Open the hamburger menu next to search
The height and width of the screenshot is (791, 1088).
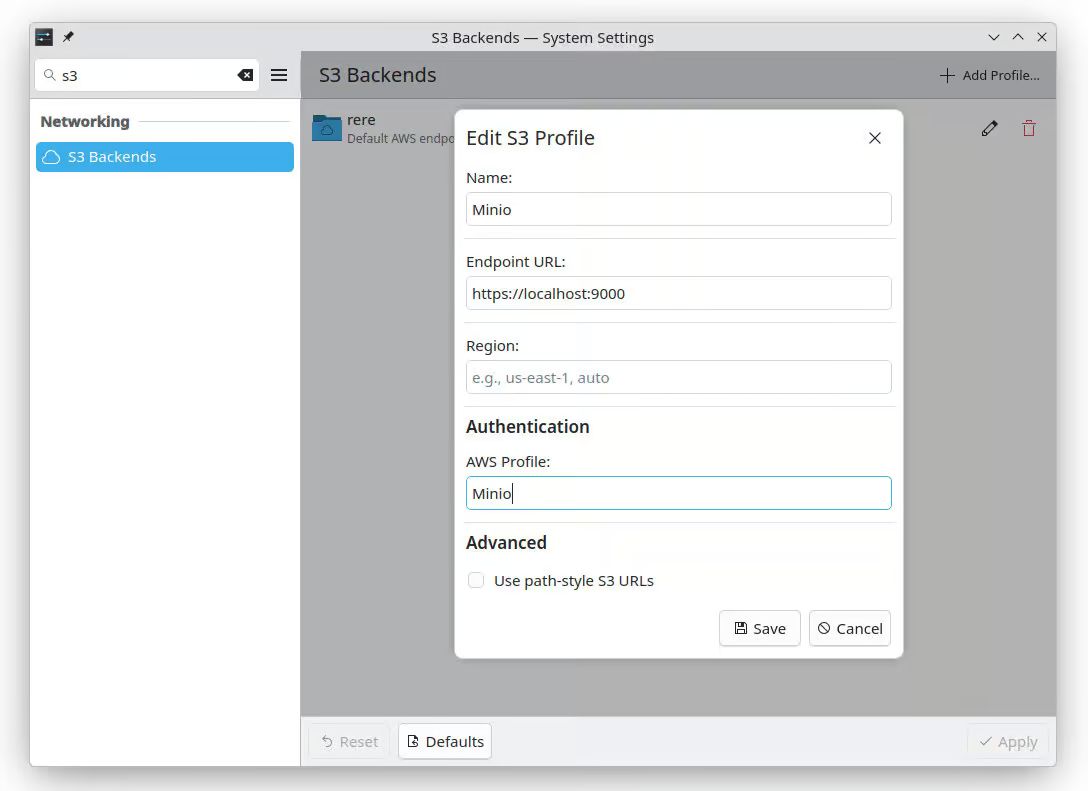[x=279, y=75]
